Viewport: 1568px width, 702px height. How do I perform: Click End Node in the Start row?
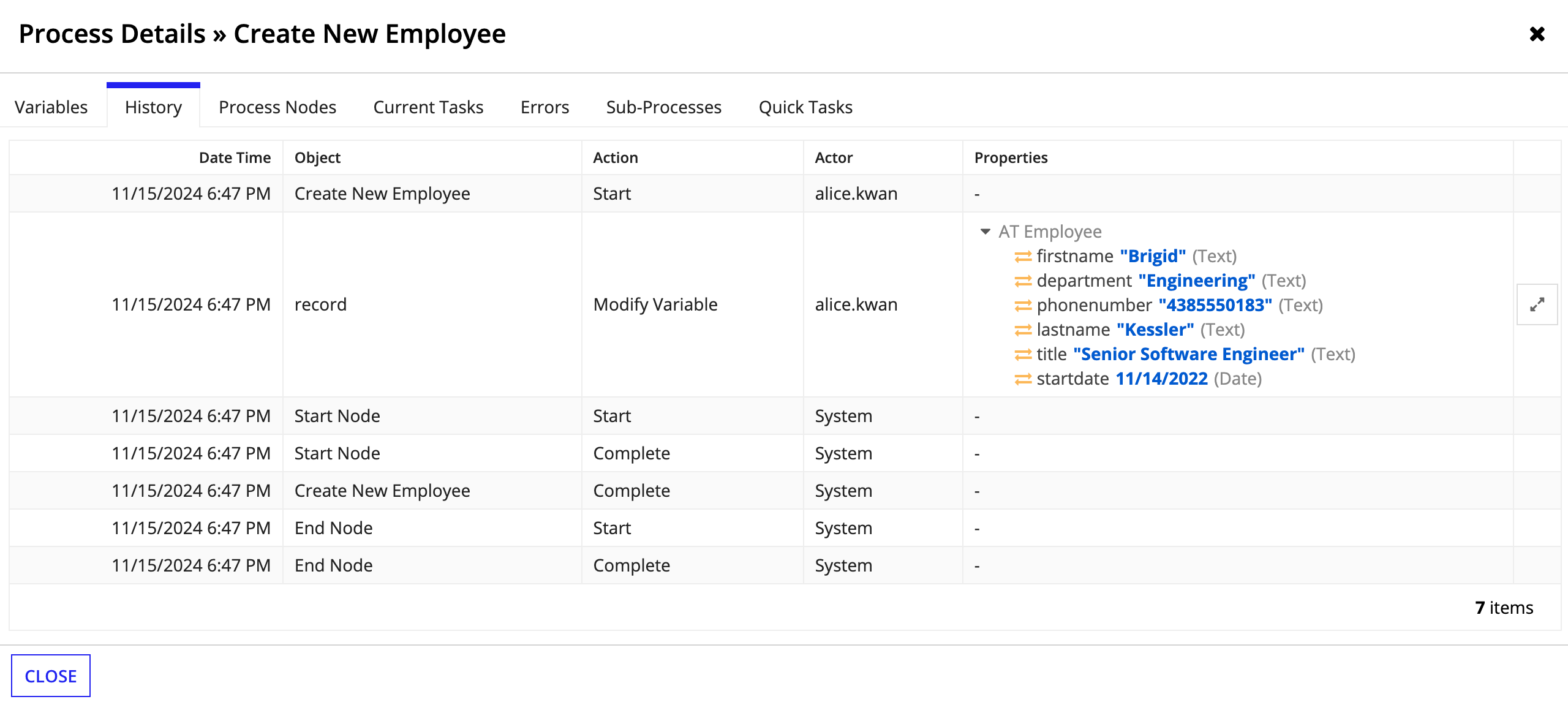[333, 528]
